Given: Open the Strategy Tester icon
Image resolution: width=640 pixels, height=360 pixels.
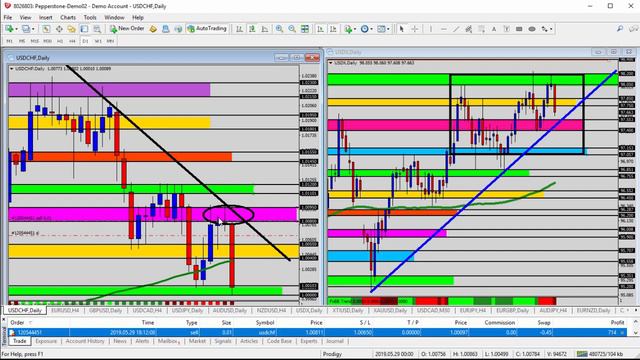Looking at the screenshot, I should 97,29.
